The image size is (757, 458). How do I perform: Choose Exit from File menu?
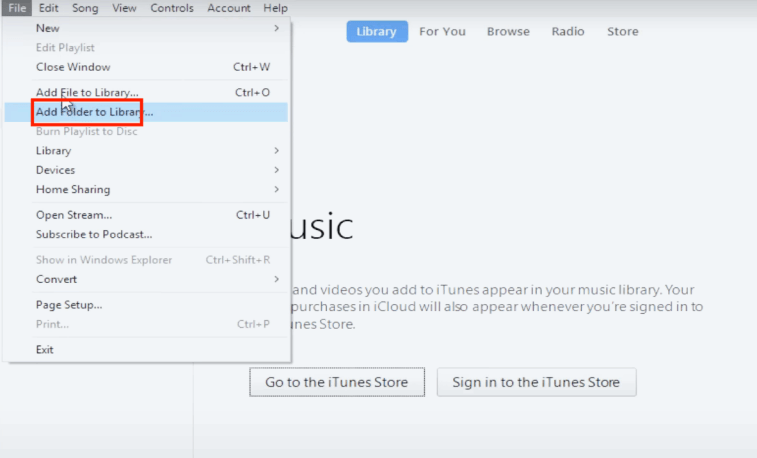[x=146, y=349]
